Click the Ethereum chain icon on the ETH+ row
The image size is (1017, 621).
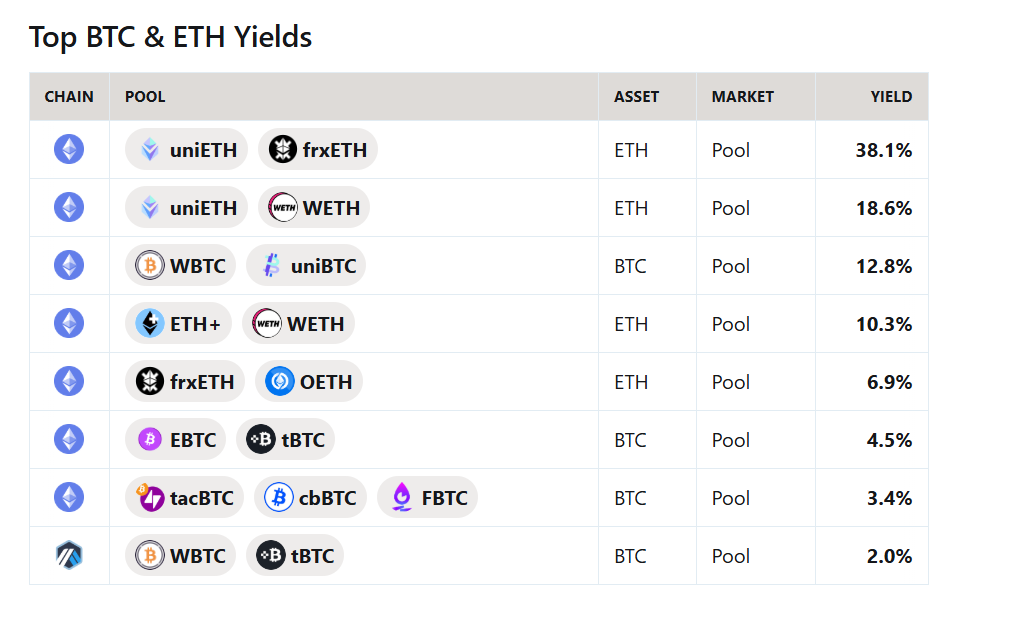tap(69, 323)
